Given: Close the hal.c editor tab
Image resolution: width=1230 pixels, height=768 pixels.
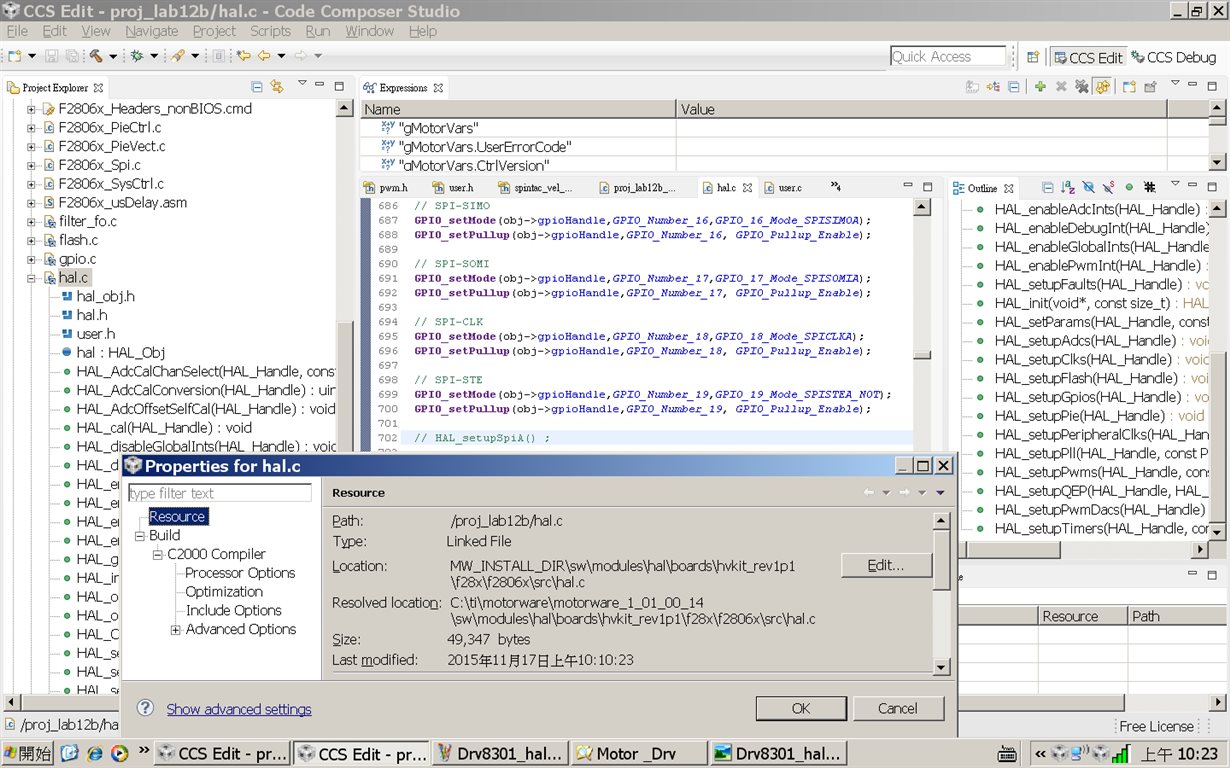Looking at the screenshot, I should [745, 187].
